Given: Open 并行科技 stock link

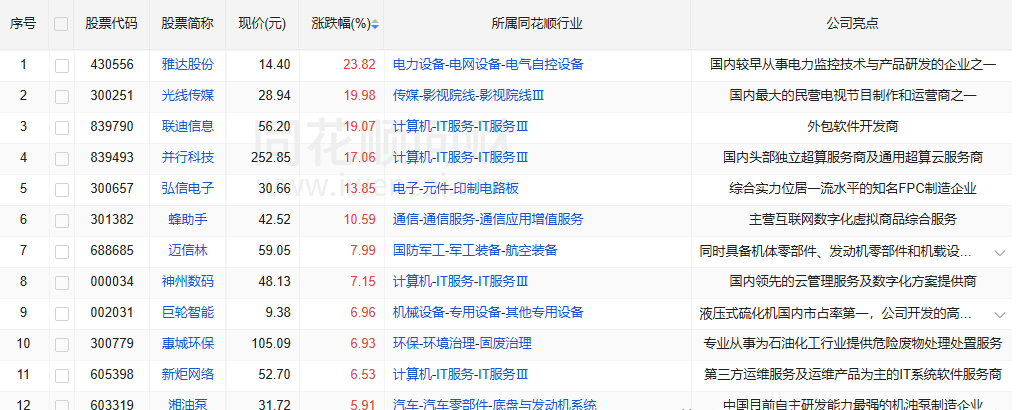Looking at the screenshot, I should (187, 157).
